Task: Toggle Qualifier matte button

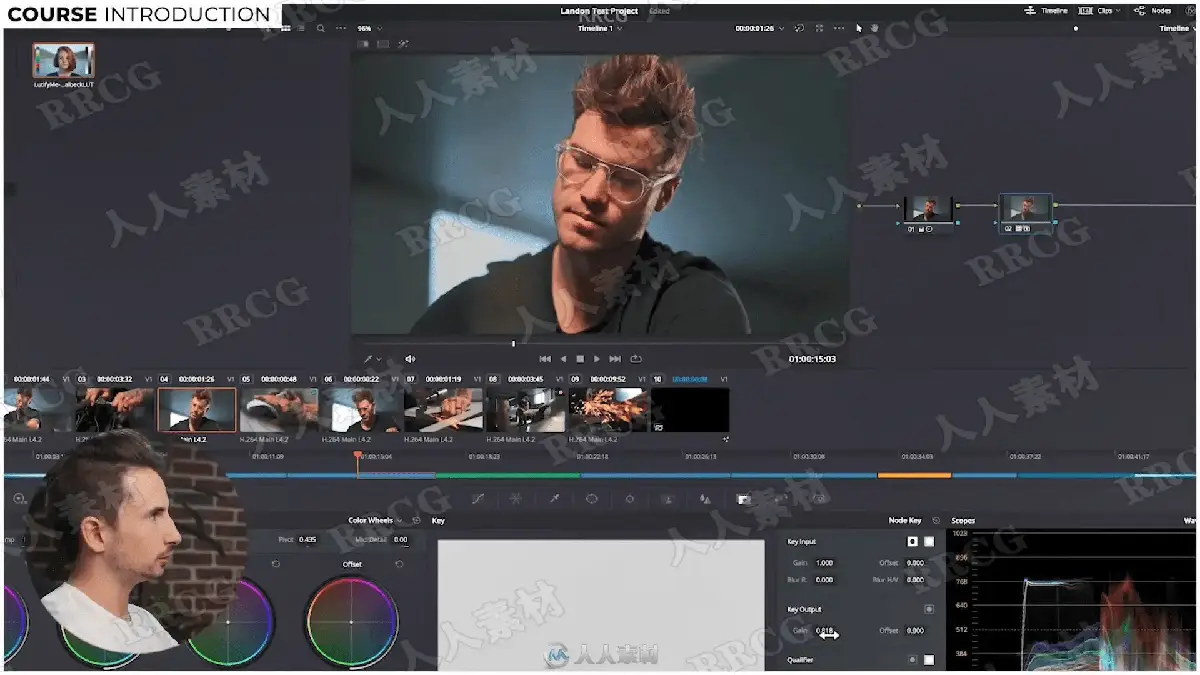Action: 929,660
